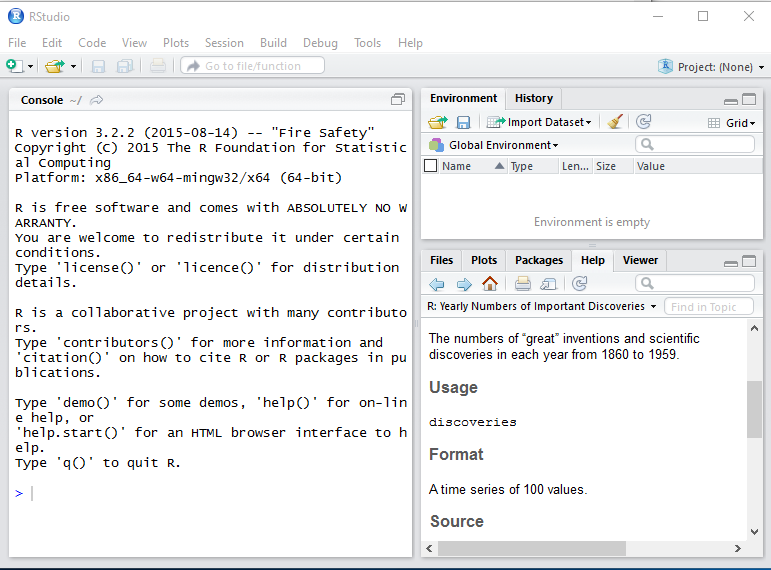Click the save workspace icon

[463, 122]
